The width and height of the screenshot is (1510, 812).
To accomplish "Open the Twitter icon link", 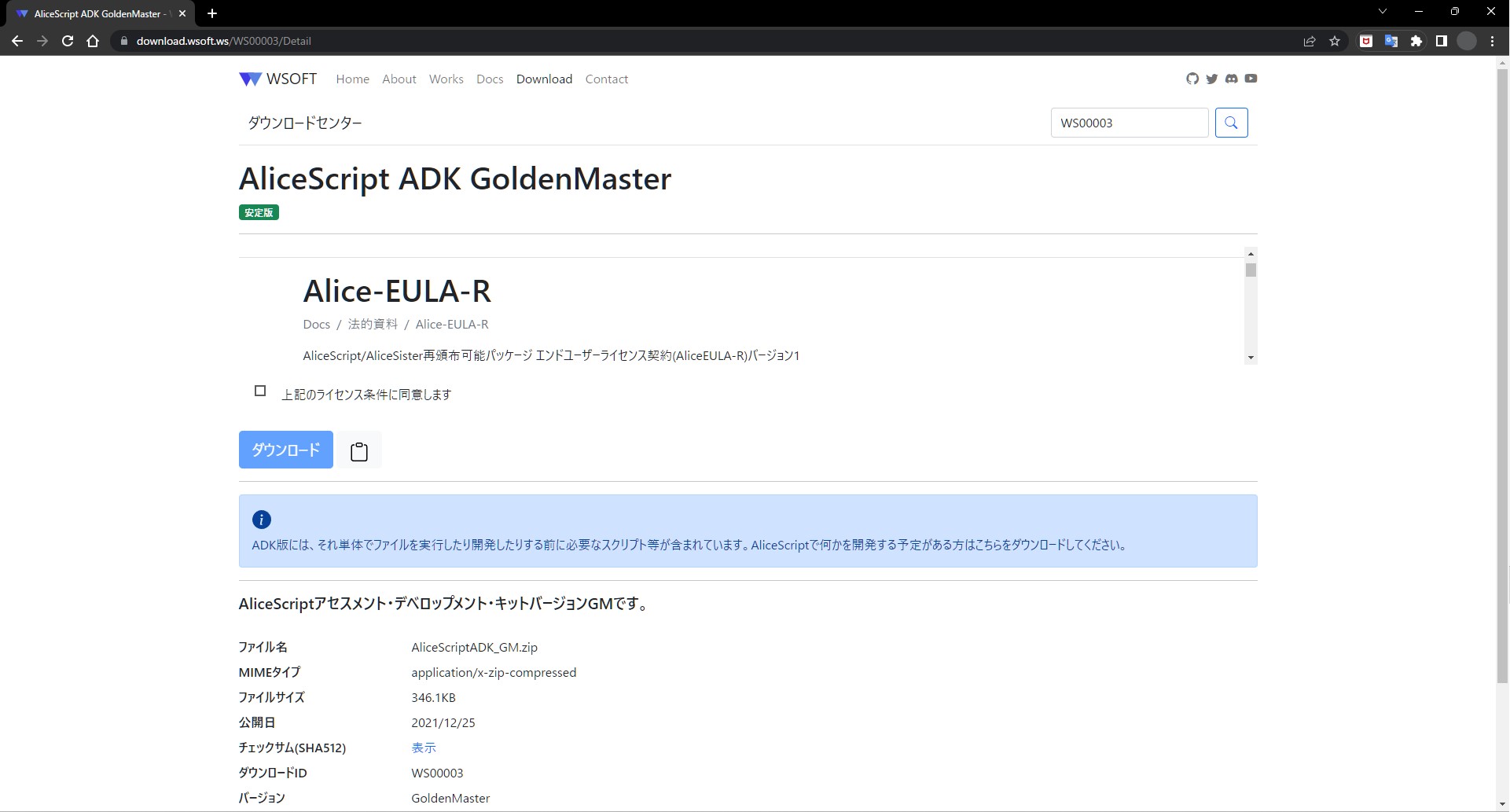I will click(x=1211, y=79).
